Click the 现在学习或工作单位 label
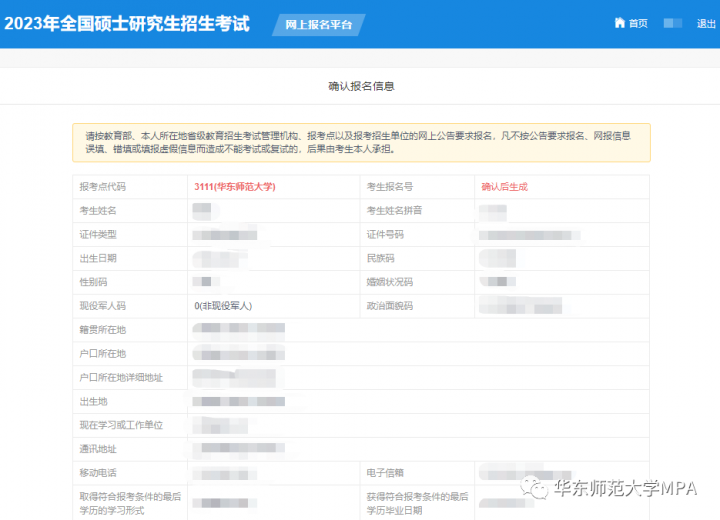Viewport: 720px width, 520px height. [121, 425]
